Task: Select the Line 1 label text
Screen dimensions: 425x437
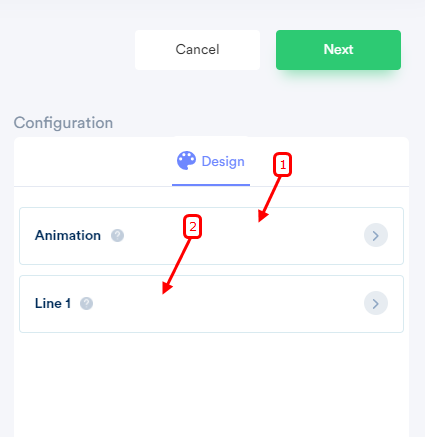Action: [53, 303]
